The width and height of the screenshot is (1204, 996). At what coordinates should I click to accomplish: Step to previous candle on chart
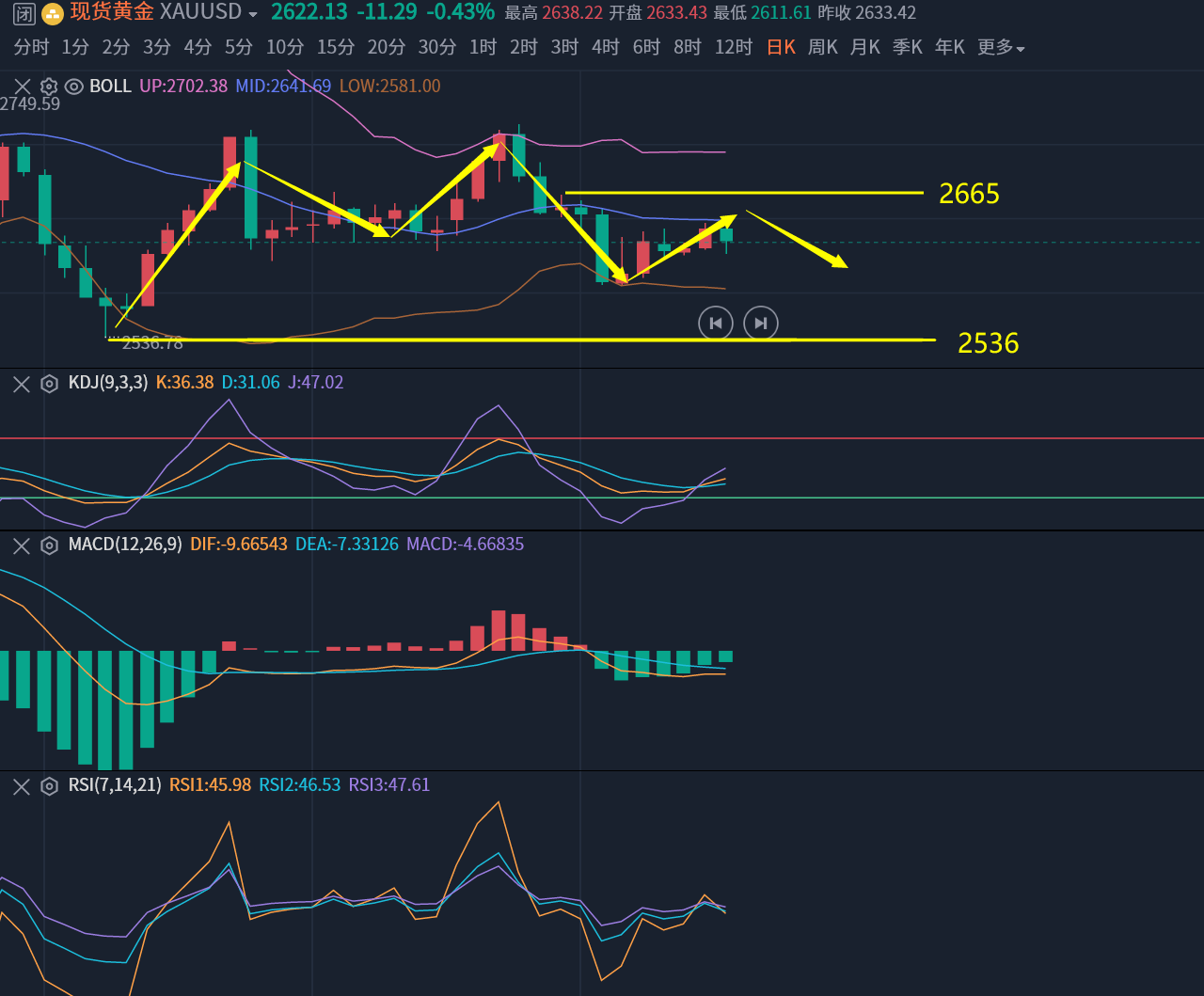click(715, 324)
